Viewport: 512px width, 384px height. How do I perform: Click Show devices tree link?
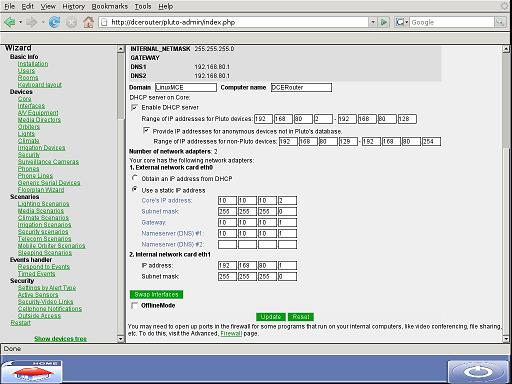60,339
